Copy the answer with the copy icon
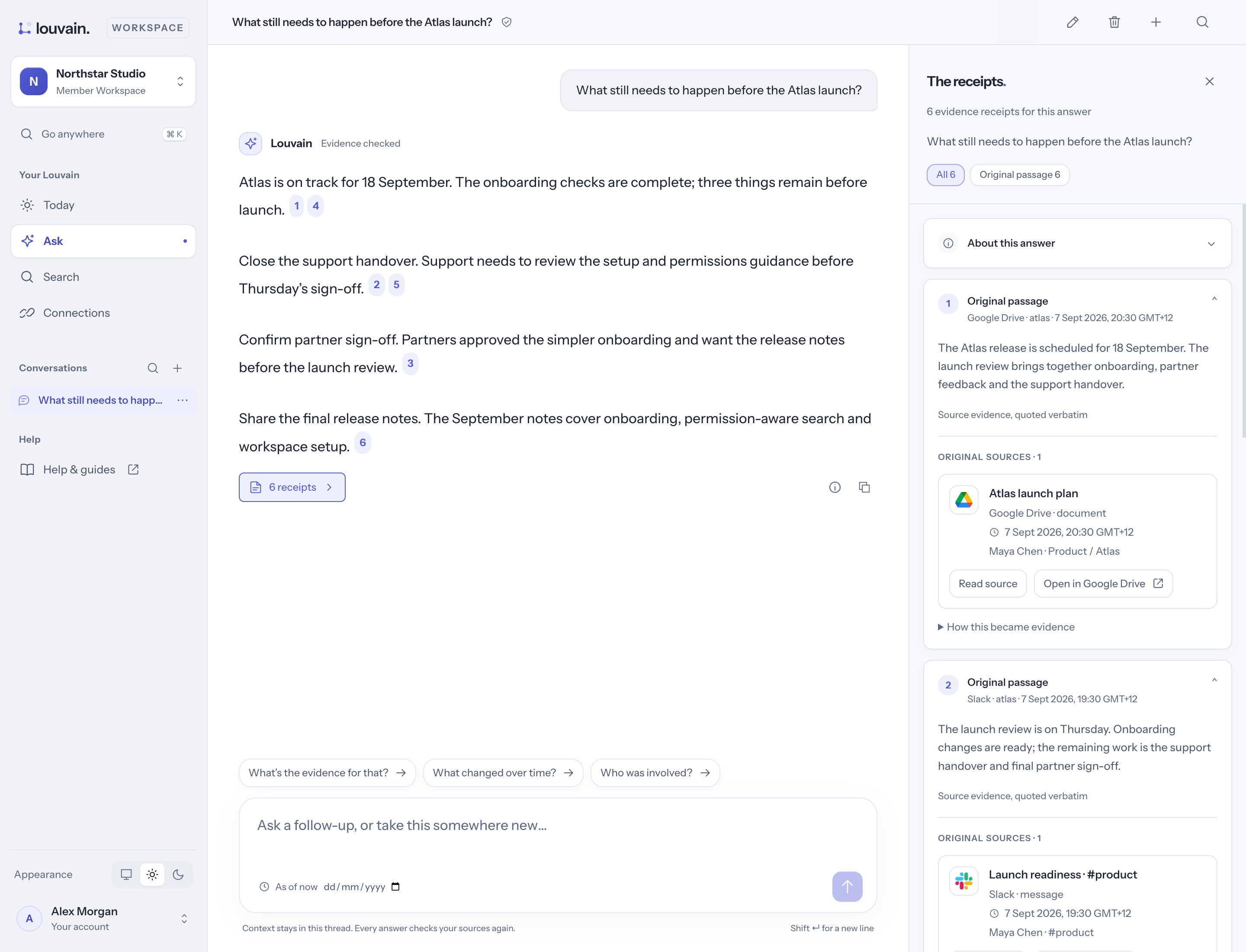This screenshot has width=1246, height=952. pyautogui.click(x=864, y=487)
